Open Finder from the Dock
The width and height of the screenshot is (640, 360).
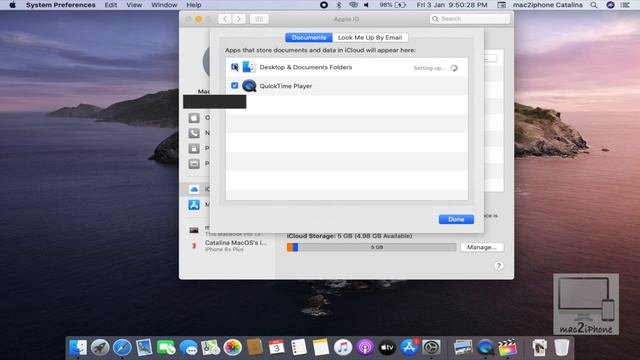[x=78, y=348]
